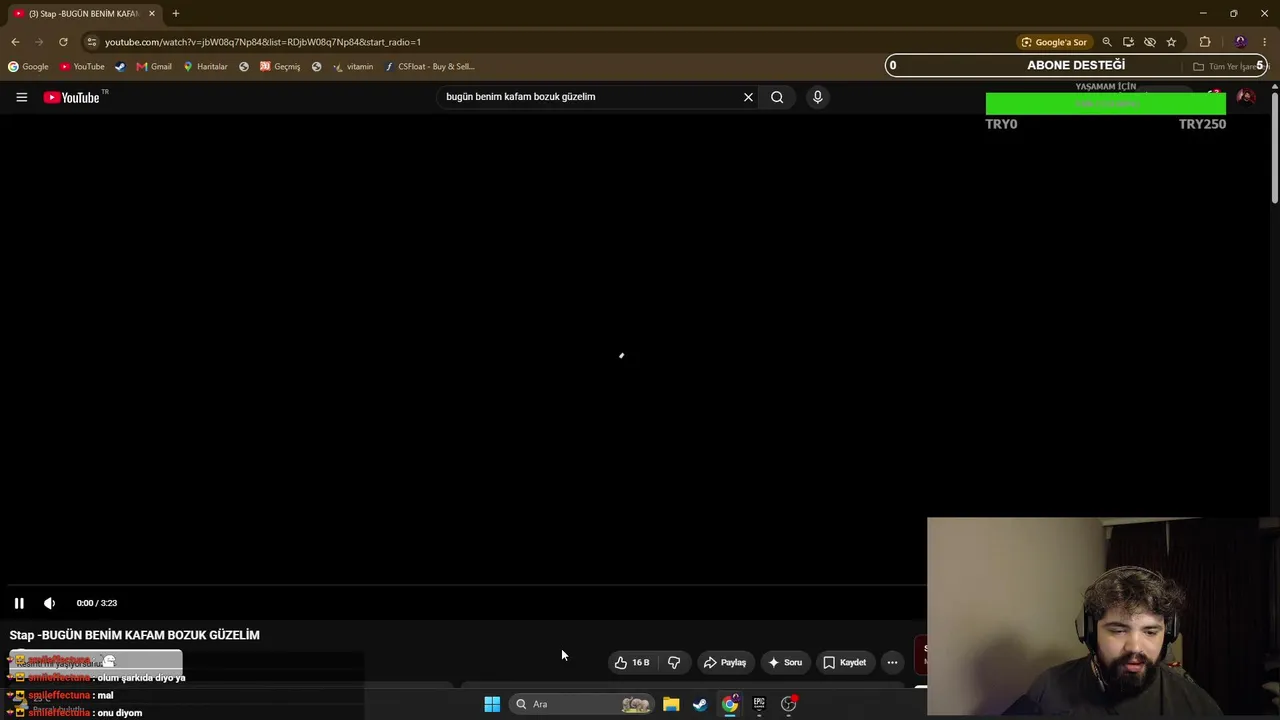Open the YouTube account avatar menu
The image size is (1280, 720).
[x=1245, y=97]
